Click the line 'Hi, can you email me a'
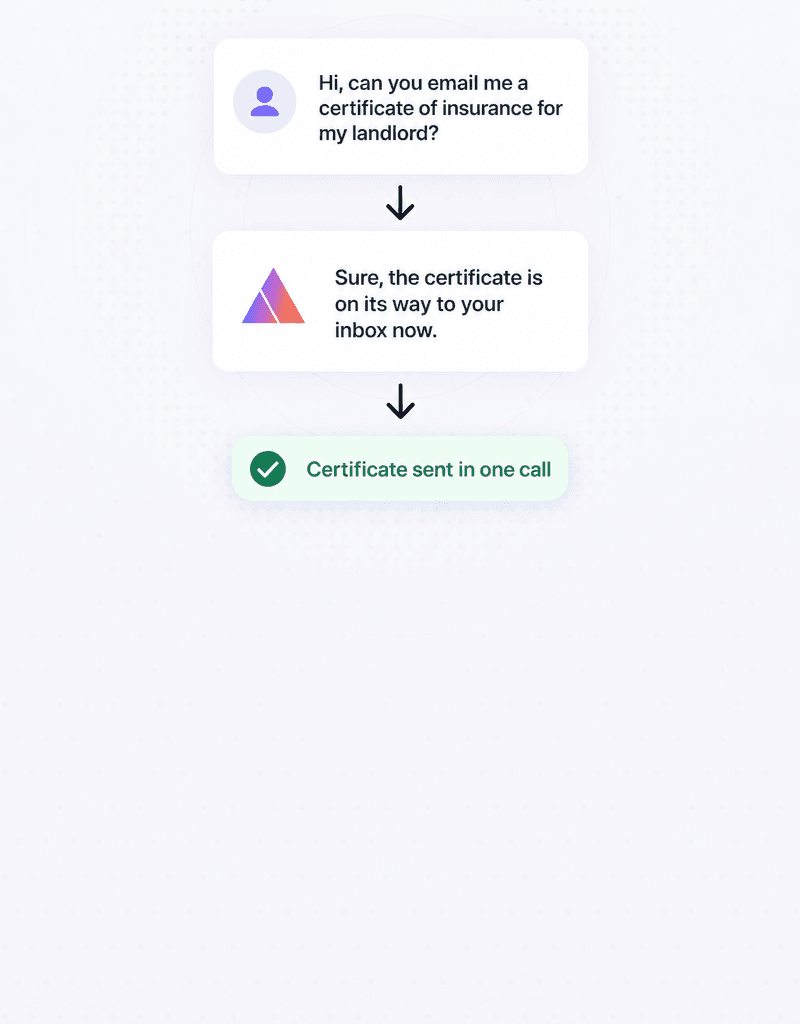 423,83
